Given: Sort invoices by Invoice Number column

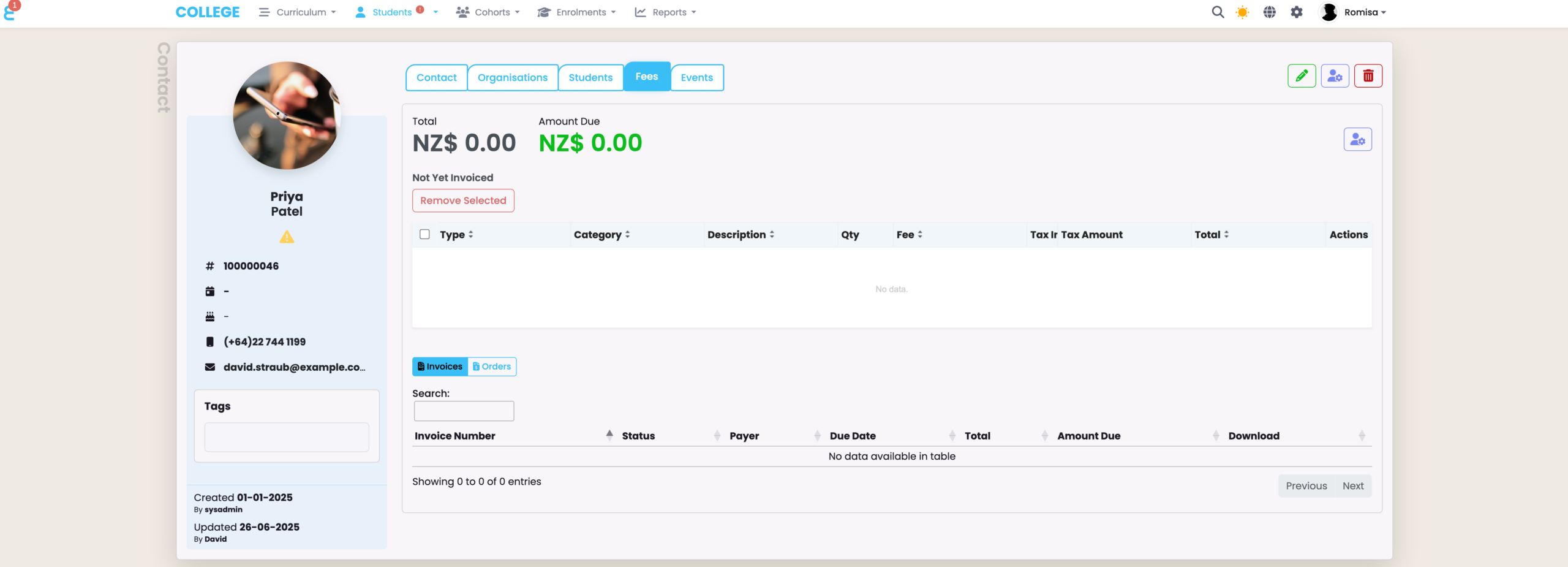Looking at the screenshot, I should pyautogui.click(x=454, y=436).
